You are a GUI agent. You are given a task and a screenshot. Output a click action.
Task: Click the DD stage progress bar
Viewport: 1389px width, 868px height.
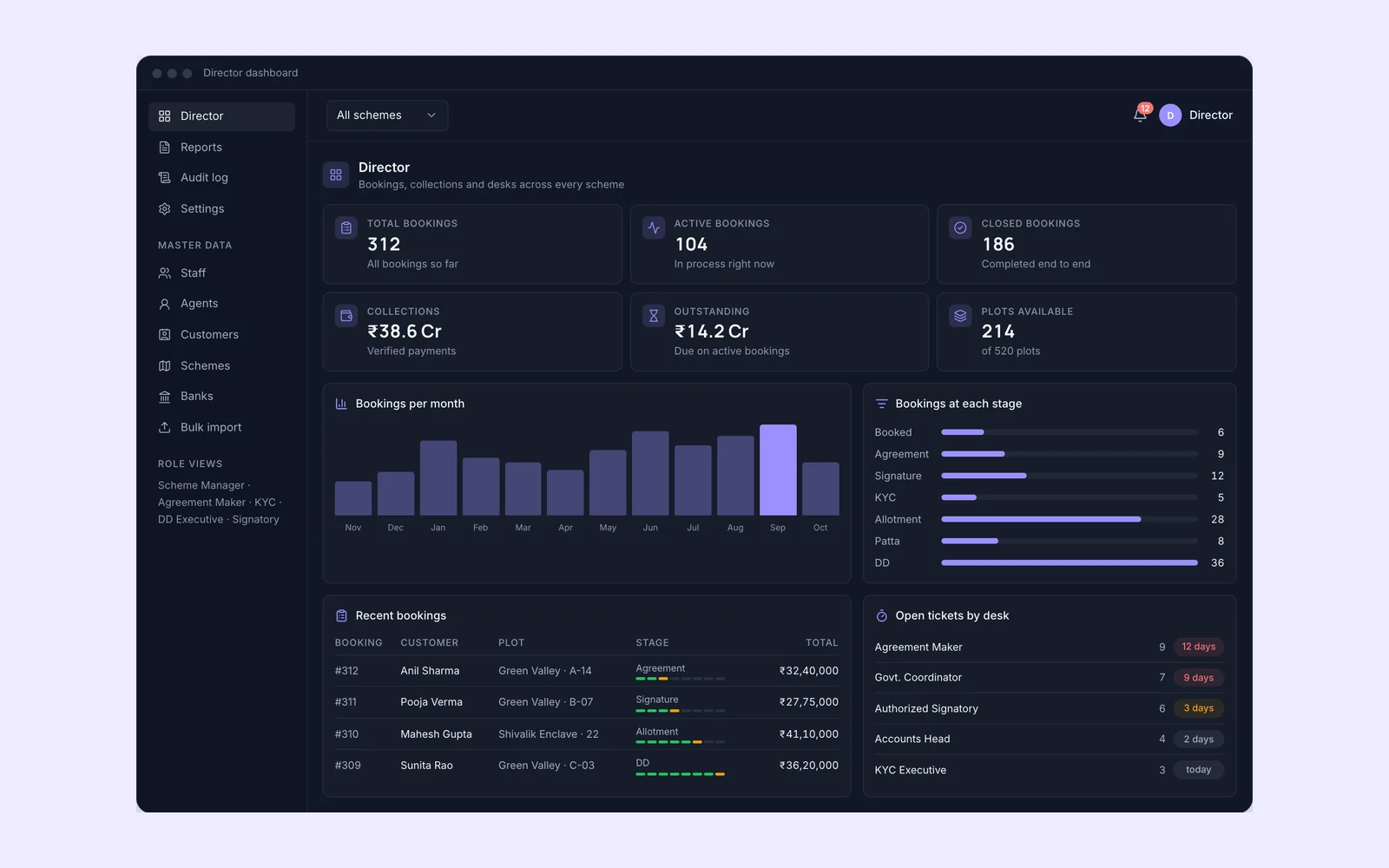(x=1070, y=562)
